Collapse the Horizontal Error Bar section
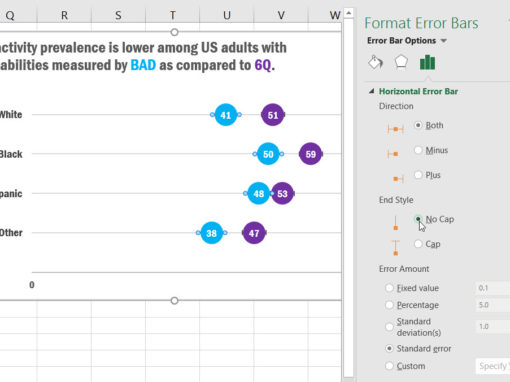 coord(372,91)
